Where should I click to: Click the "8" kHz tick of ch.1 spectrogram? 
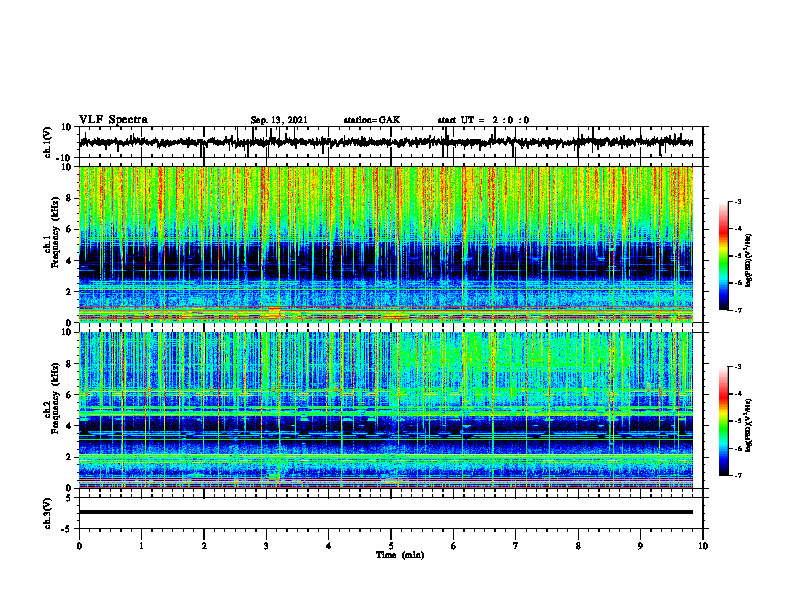pos(69,198)
